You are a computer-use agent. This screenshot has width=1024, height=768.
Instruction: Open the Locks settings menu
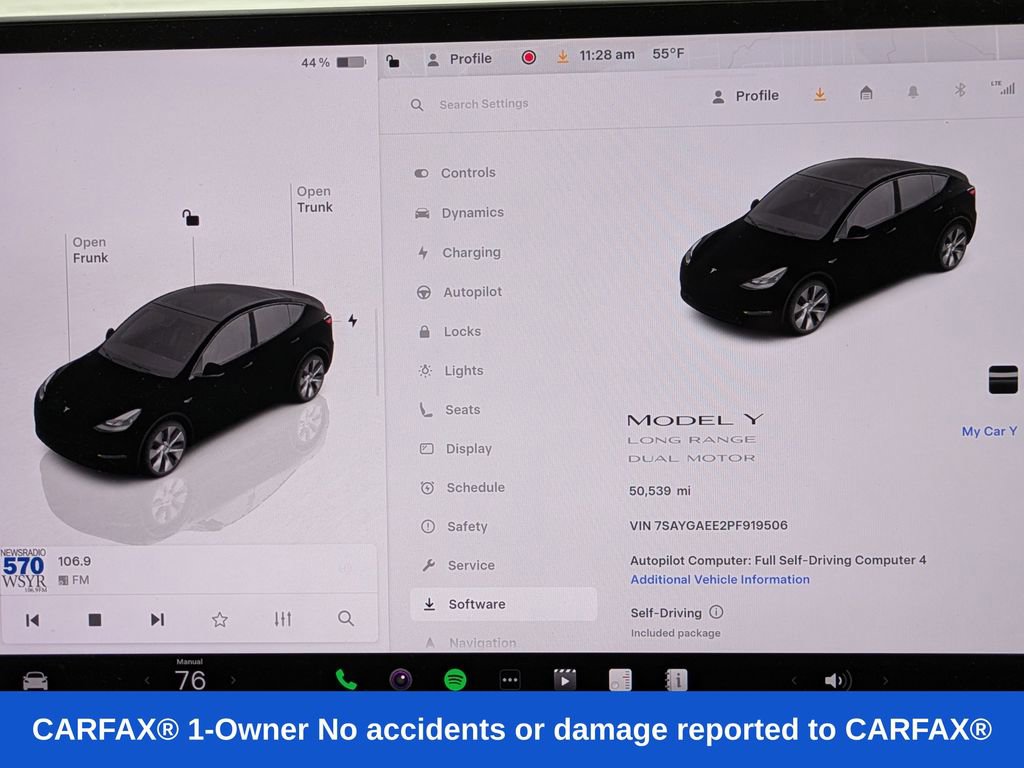click(x=449, y=332)
